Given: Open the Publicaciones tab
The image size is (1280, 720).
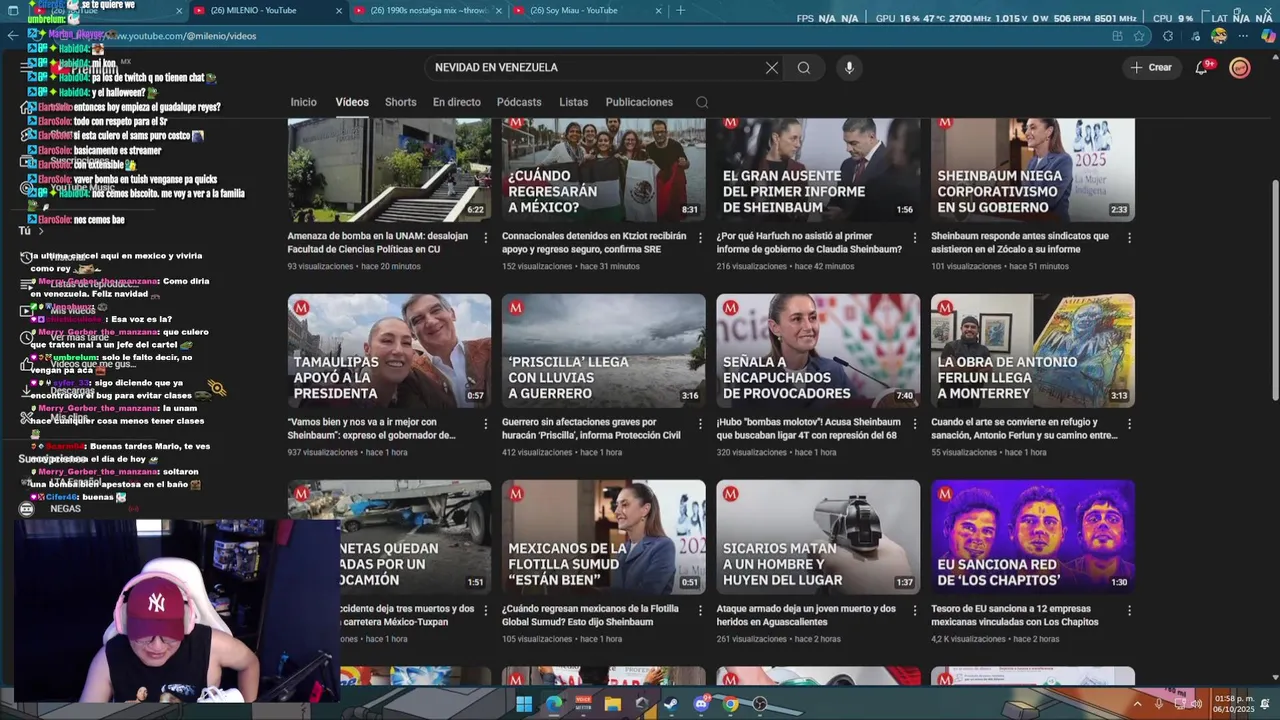Looking at the screenshot, I should (639, 102).
